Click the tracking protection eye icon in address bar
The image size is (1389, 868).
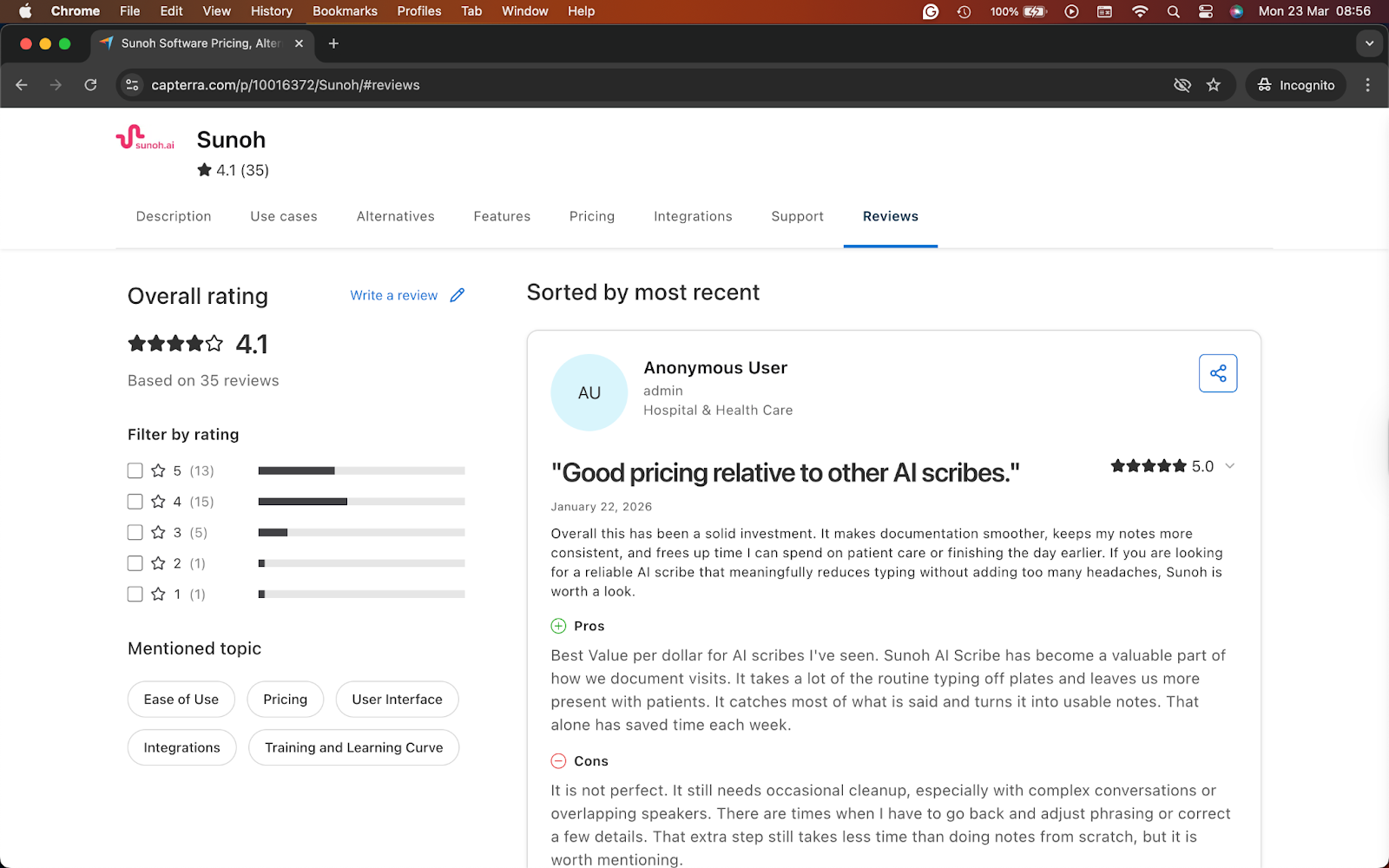click(1182, 85)
